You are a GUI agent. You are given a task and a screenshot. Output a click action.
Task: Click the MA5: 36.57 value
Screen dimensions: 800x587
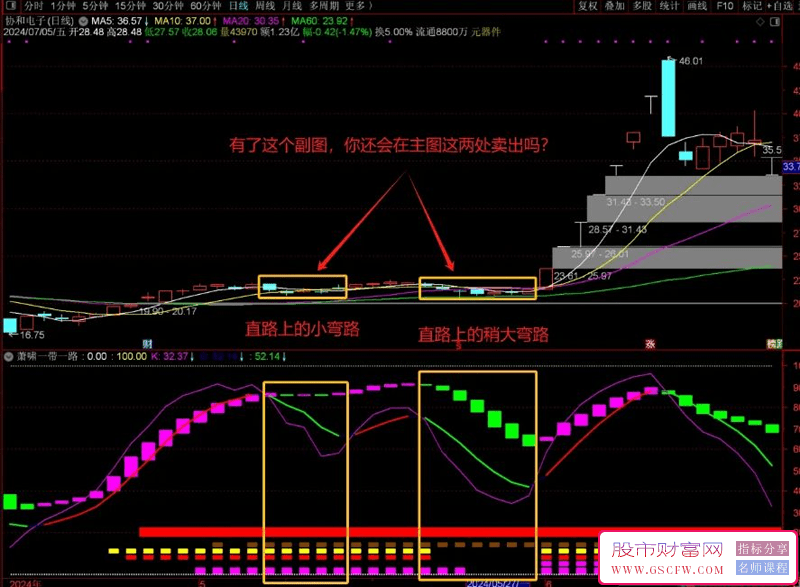[x=117, y=21]
